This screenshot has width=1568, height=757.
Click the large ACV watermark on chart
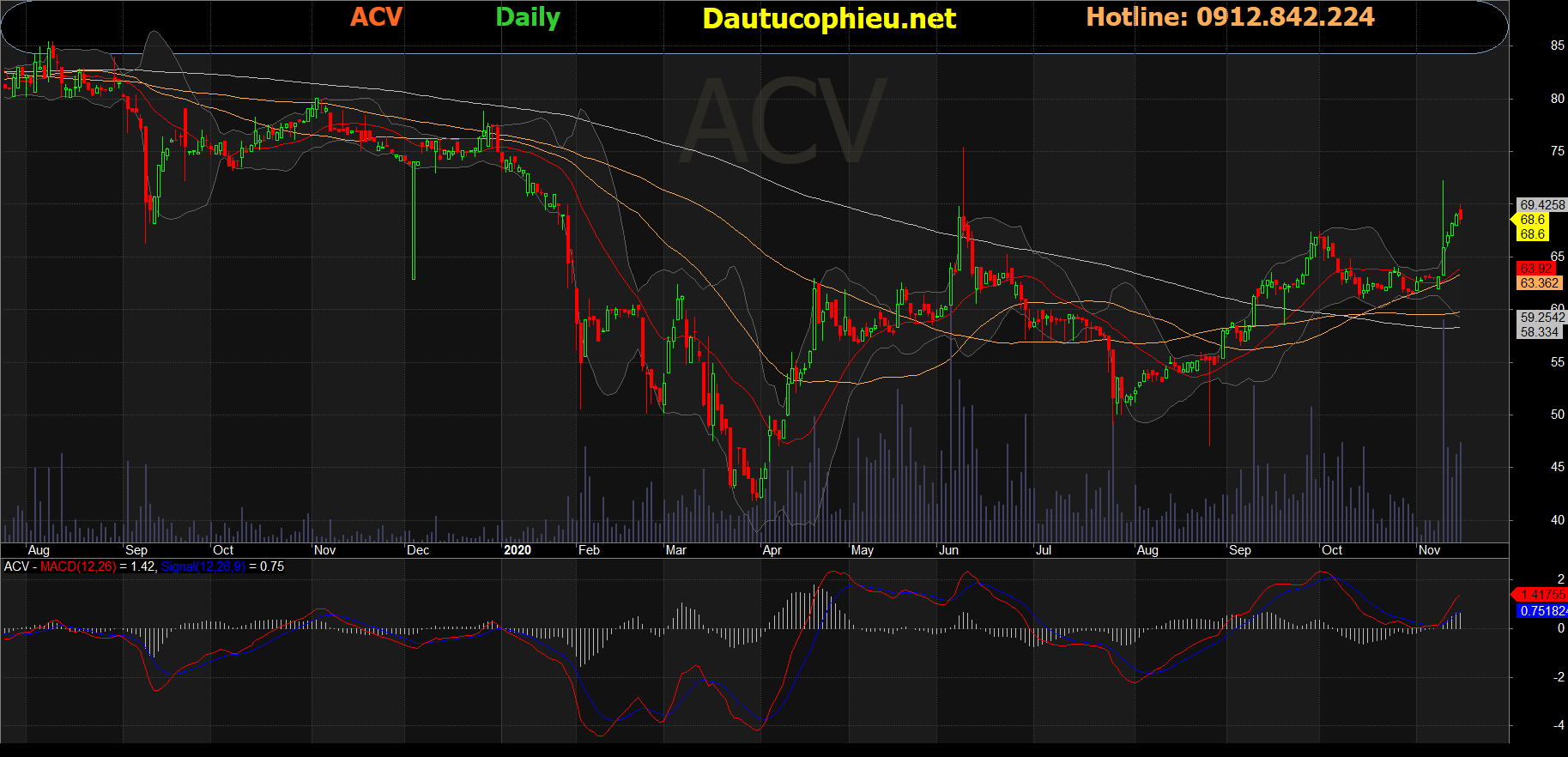click(784, 121)
